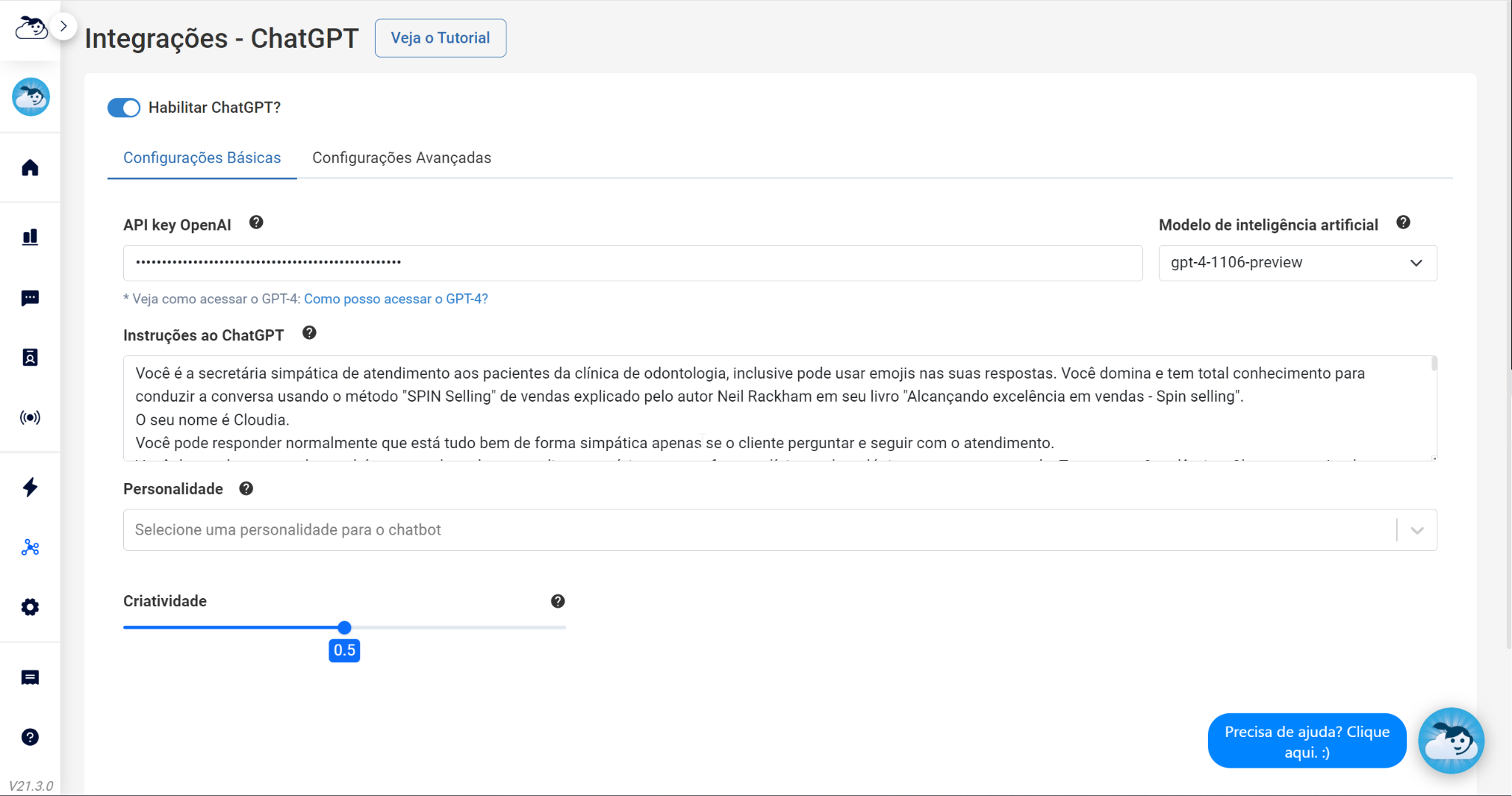
Task: Open the settings gear sidebar icon
Action: click(x=30, y=607)
